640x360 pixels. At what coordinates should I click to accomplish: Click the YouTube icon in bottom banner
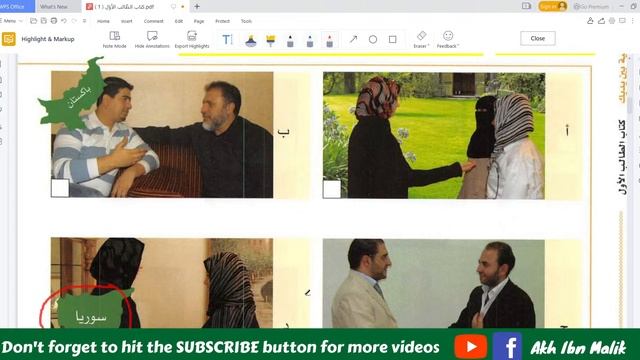coord(471,347)
